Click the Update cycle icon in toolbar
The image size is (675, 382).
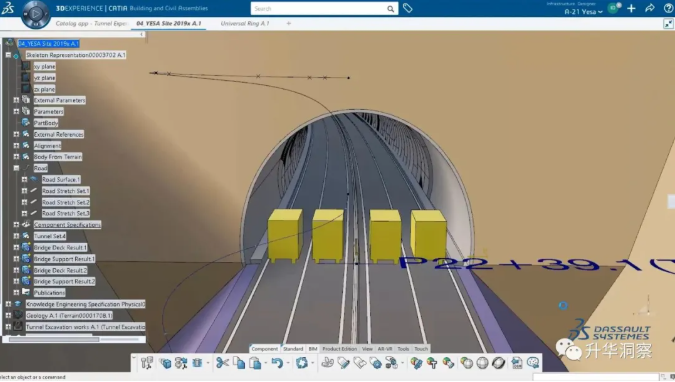(x=302, y=363)
